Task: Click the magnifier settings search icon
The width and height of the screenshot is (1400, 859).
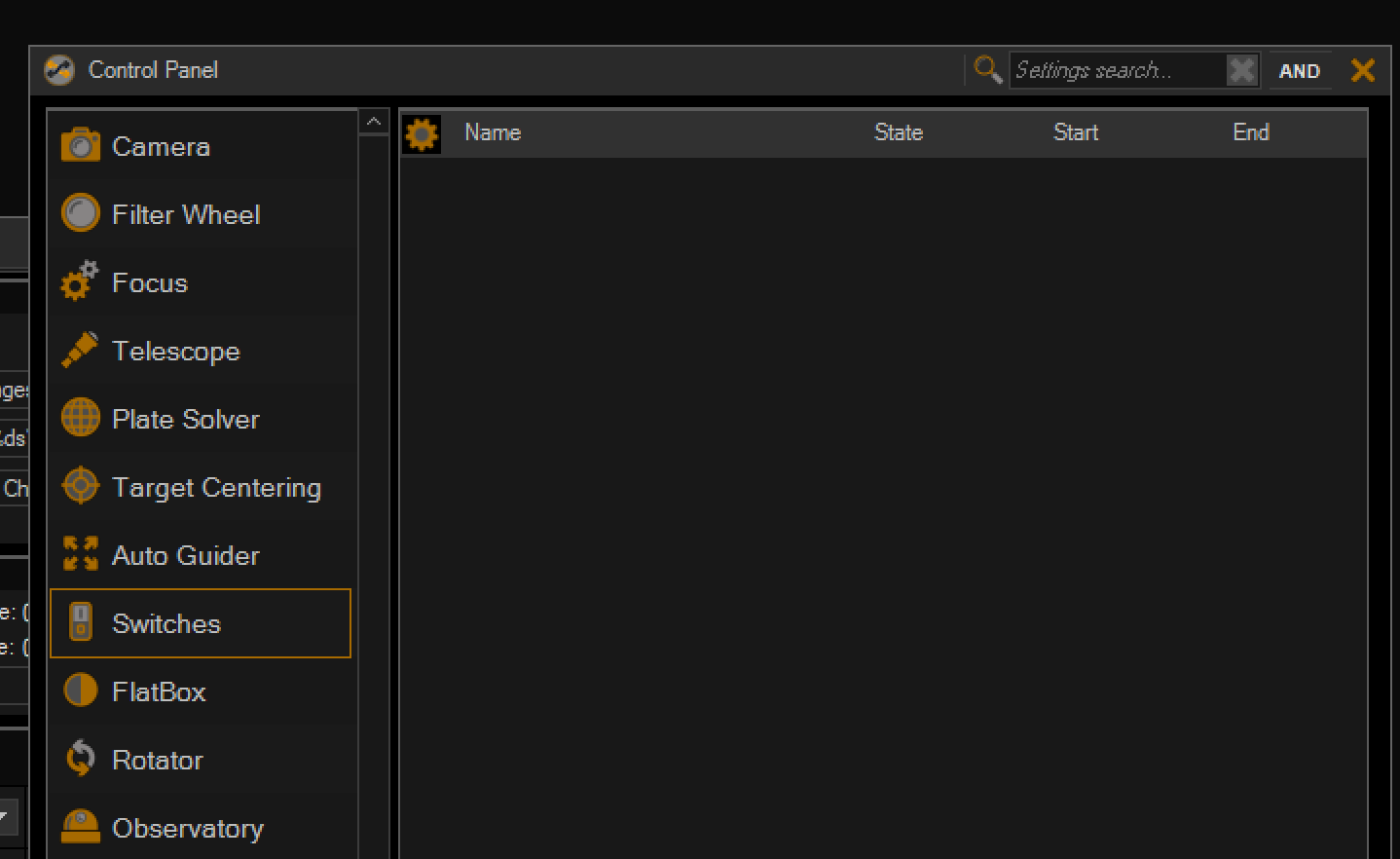Action: (987, 69)
